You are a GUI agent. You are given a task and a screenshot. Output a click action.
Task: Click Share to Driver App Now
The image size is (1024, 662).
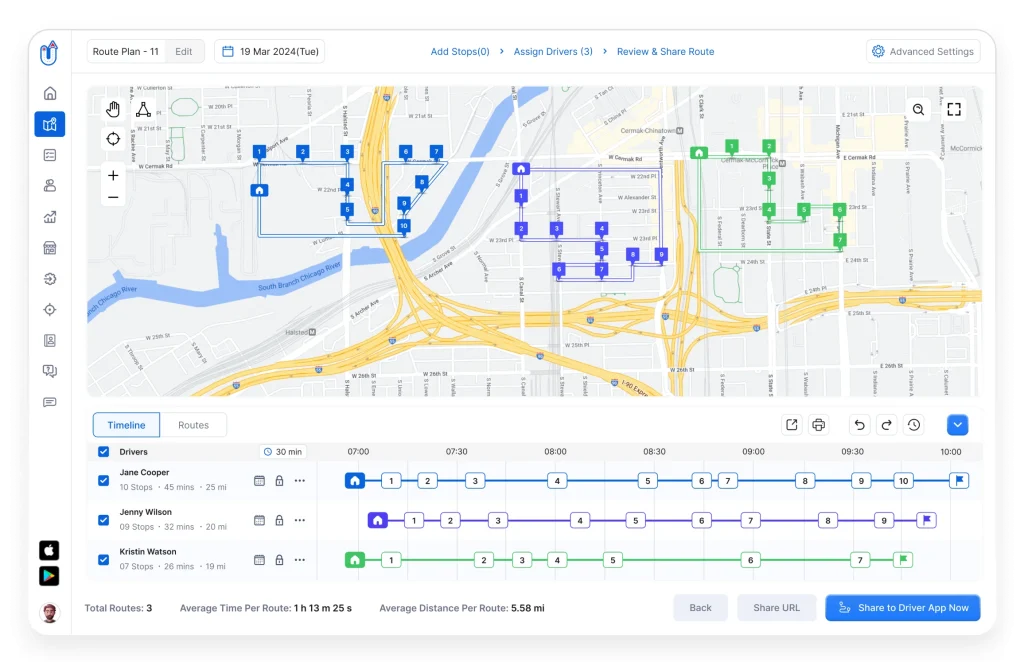(903, 608)
